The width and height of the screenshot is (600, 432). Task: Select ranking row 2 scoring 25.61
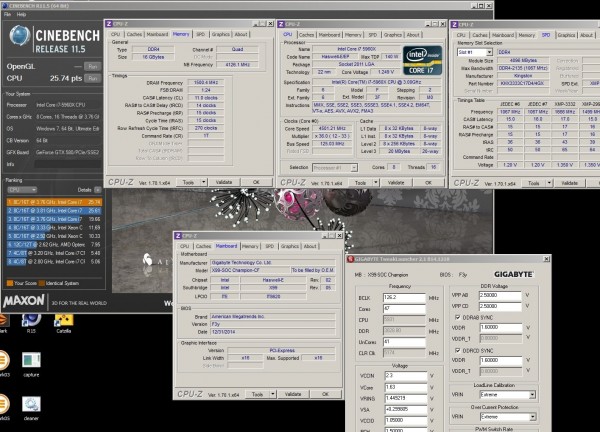[x=54, y=210]
